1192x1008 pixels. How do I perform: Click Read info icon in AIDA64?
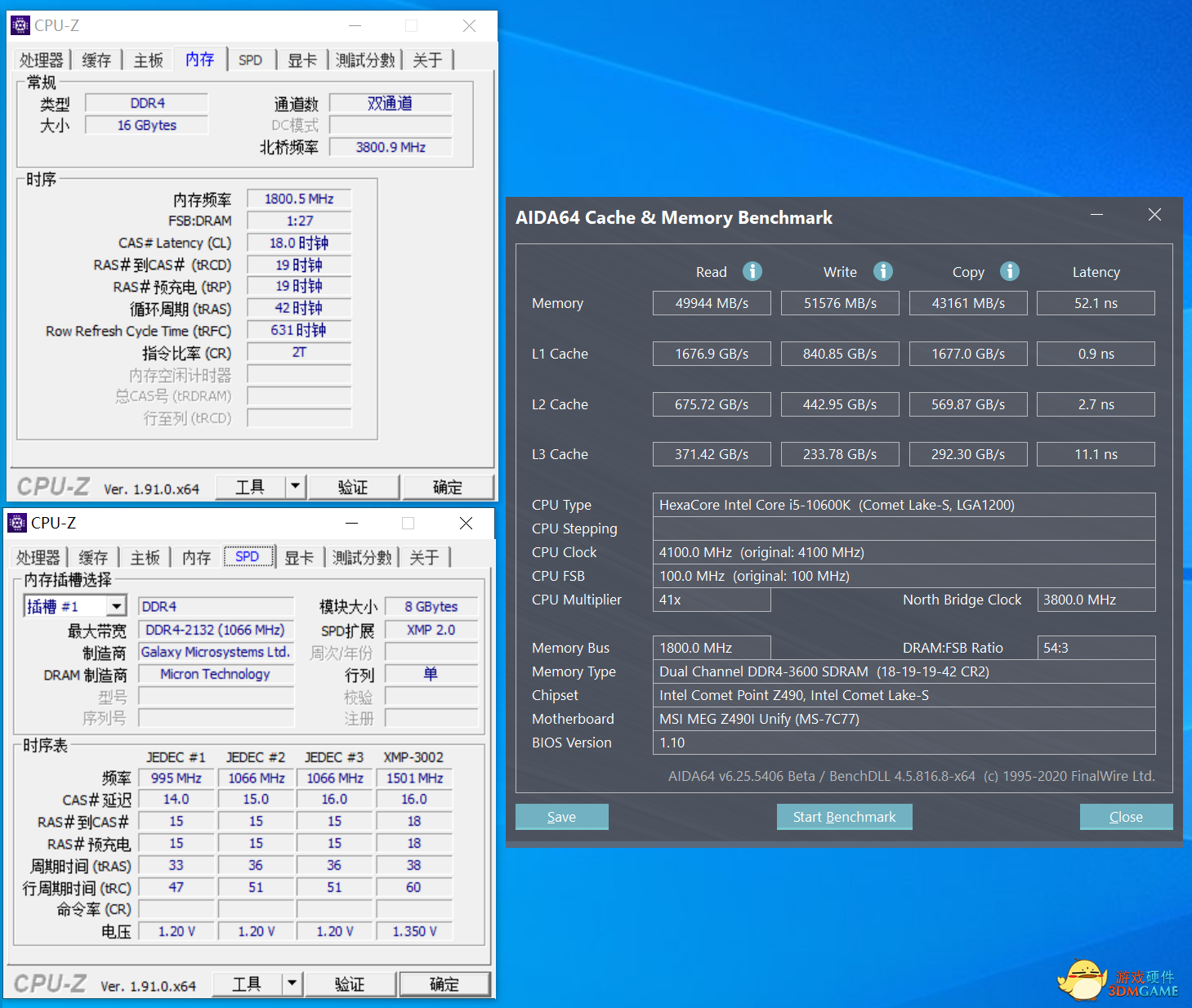[x=752, y=271]
